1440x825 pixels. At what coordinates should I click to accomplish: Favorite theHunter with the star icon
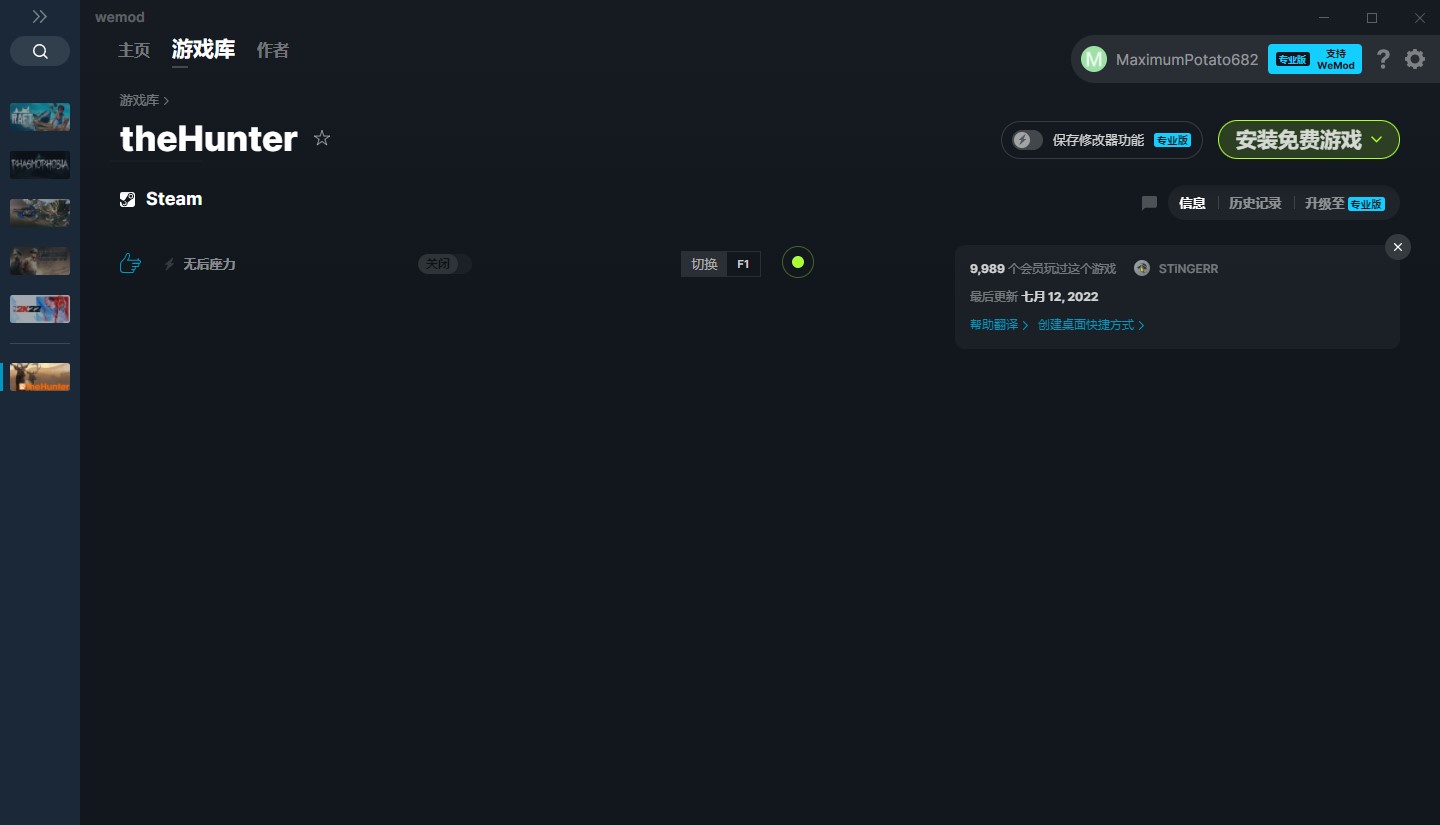click(x=322, y=138)
